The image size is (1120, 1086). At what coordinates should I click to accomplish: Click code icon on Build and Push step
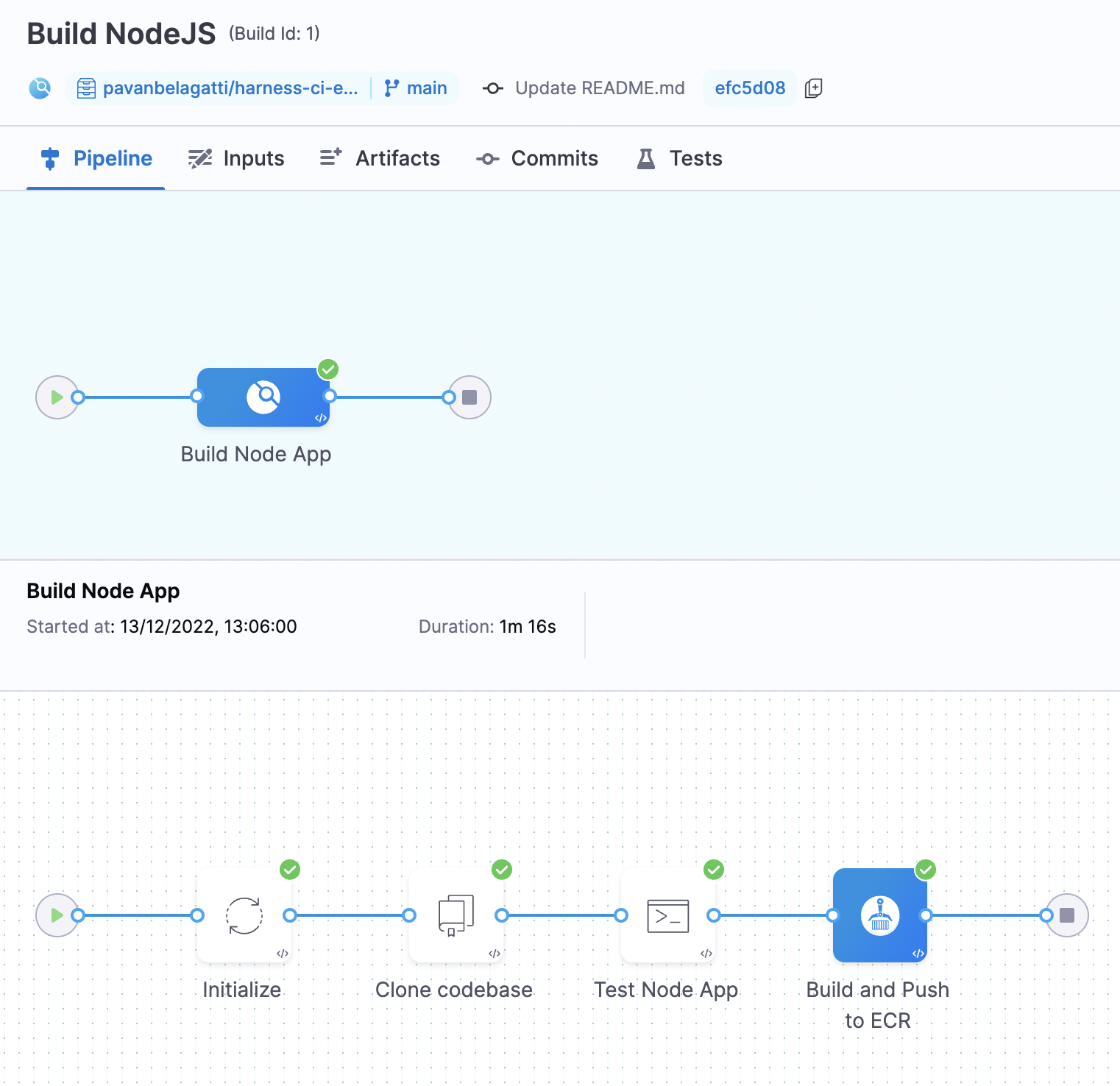pos(918,954)
